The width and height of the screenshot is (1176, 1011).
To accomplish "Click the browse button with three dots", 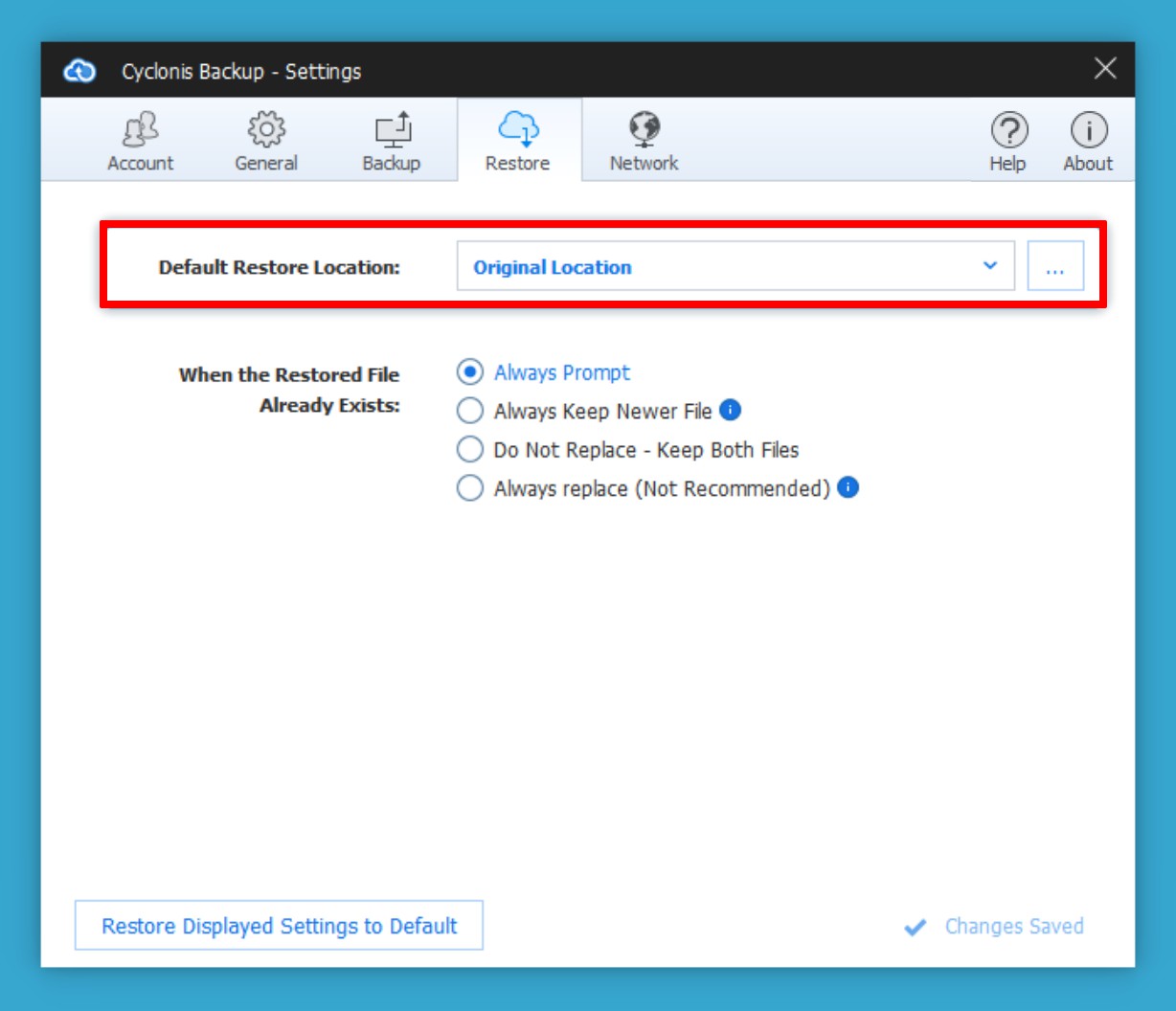I will (x=1054, y=266).
